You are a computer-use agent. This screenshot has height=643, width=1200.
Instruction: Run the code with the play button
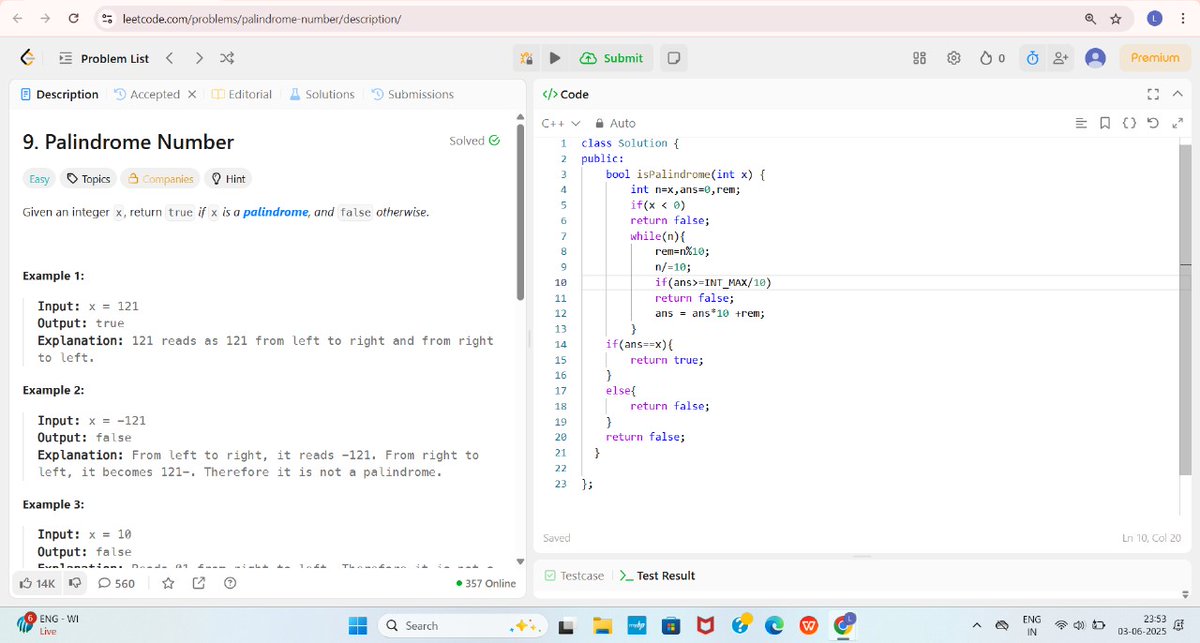click(x=555, y=58)
